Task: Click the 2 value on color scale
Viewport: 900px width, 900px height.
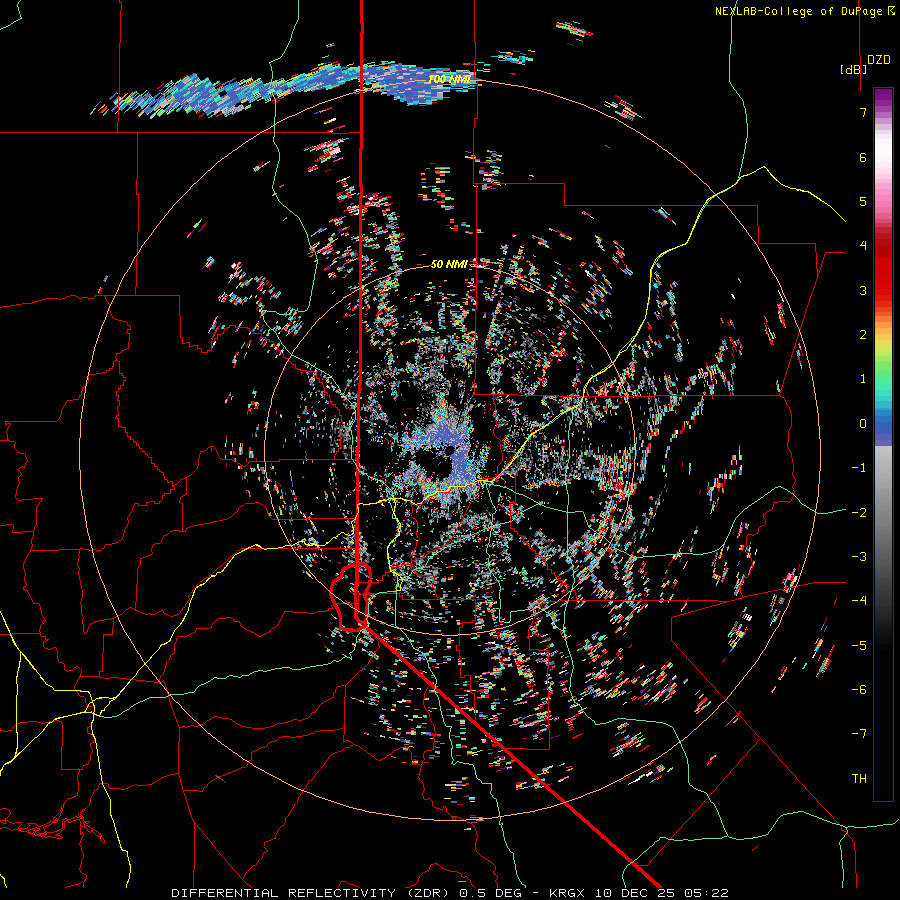Action: click(863, 335)
